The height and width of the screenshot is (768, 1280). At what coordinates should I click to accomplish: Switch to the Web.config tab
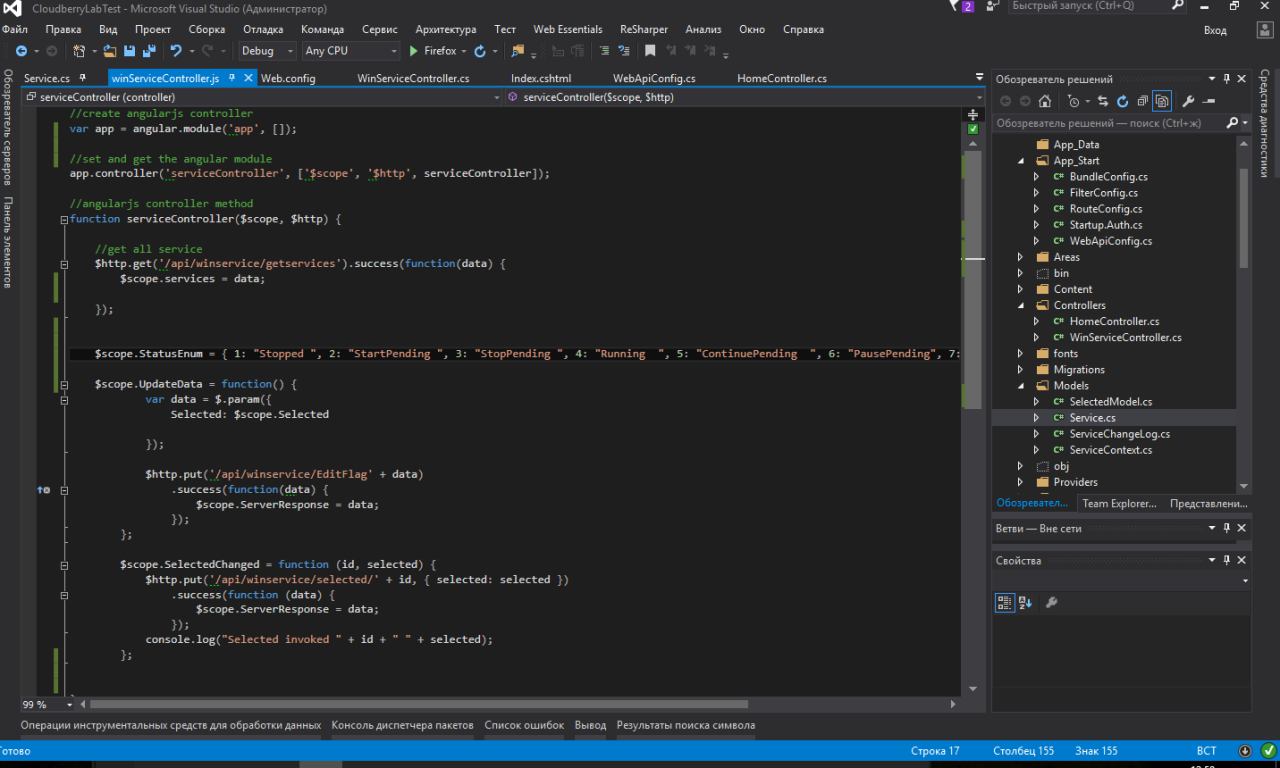288,78
